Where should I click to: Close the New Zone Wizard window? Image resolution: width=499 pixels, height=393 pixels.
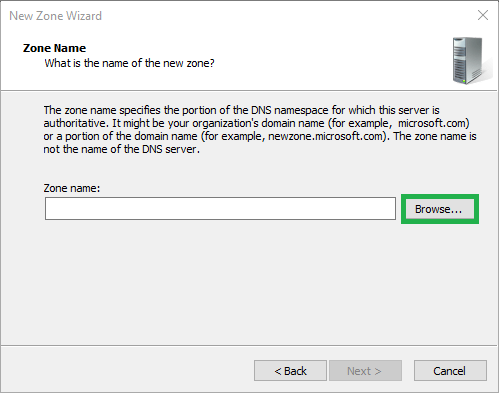(483, 15)
